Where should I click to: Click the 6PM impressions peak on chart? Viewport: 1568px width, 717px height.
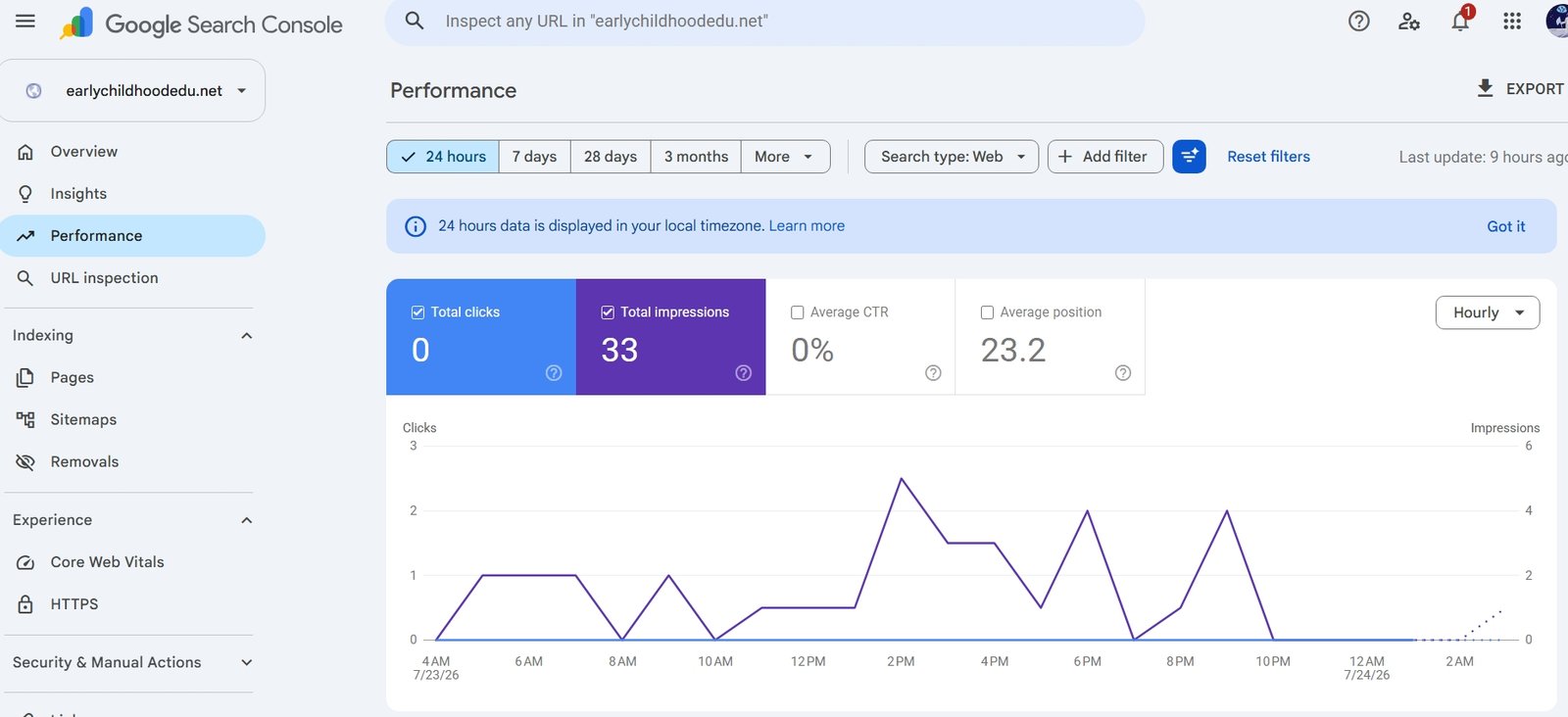click(1087, 511)
